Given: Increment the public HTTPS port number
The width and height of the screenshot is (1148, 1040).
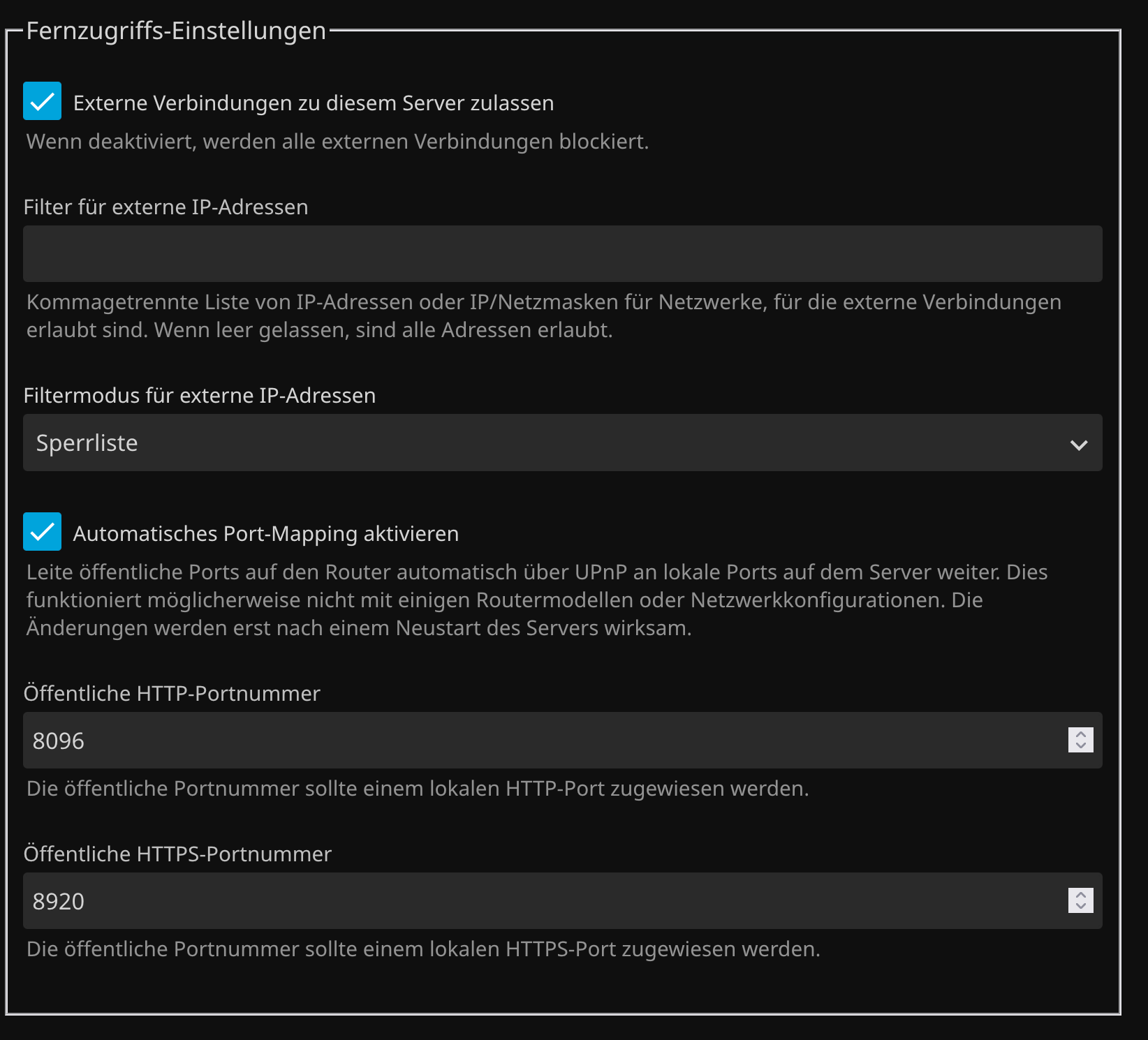Looking at the screenshot, I should click(1081, 895).
